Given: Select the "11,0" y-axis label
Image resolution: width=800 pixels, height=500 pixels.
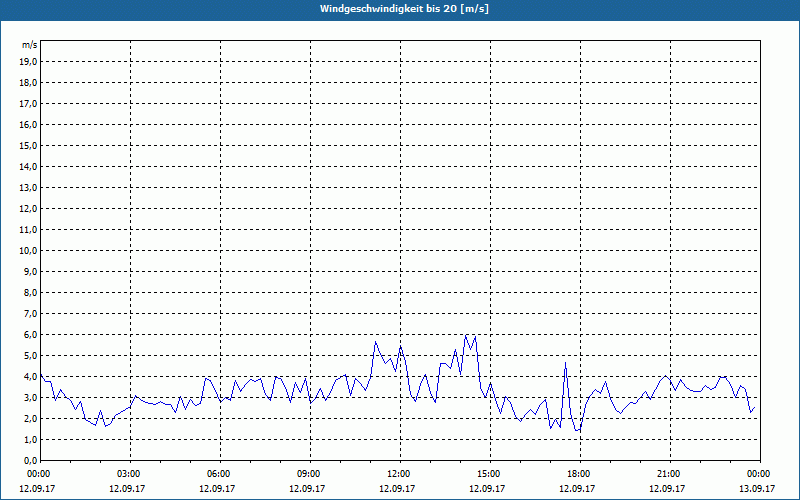Looking at the screenshot, I should (x=28, y=230).
